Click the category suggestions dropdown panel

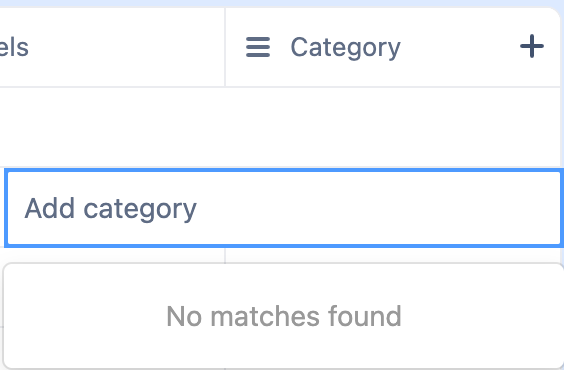pos(284,316)
